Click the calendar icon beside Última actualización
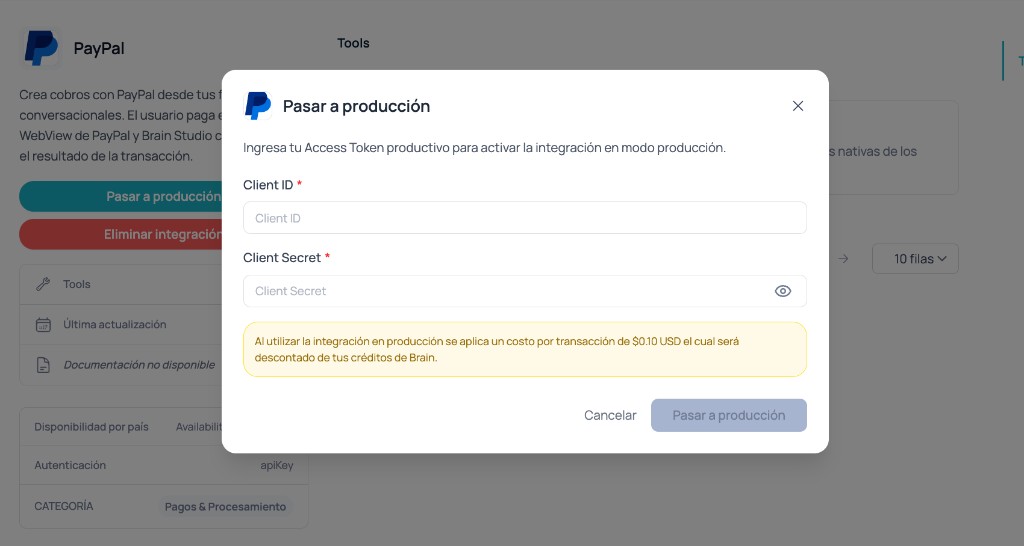The width and height of the screenshot is (1024, 546). (x=43, y=325)
